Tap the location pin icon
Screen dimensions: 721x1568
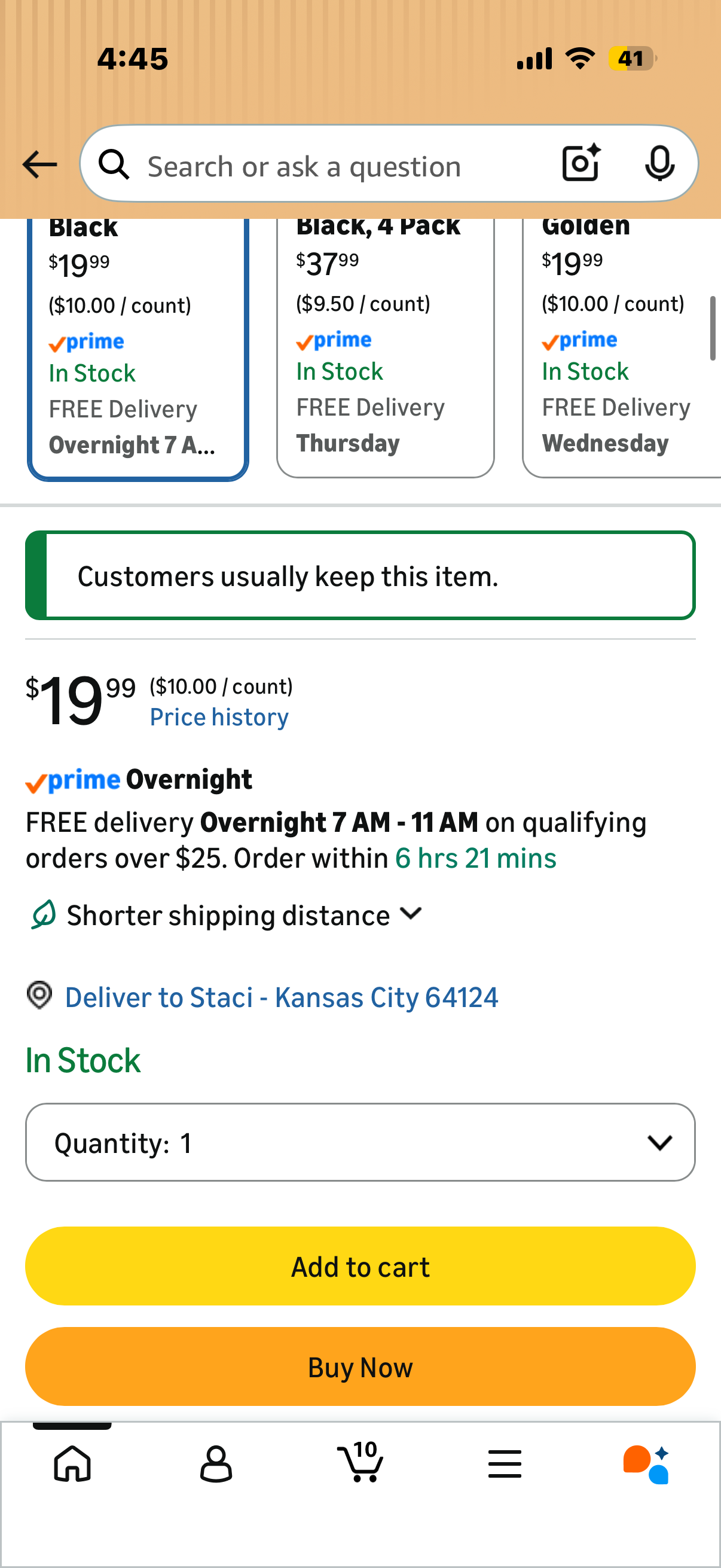pyautogui.click(x=39, y=996)
